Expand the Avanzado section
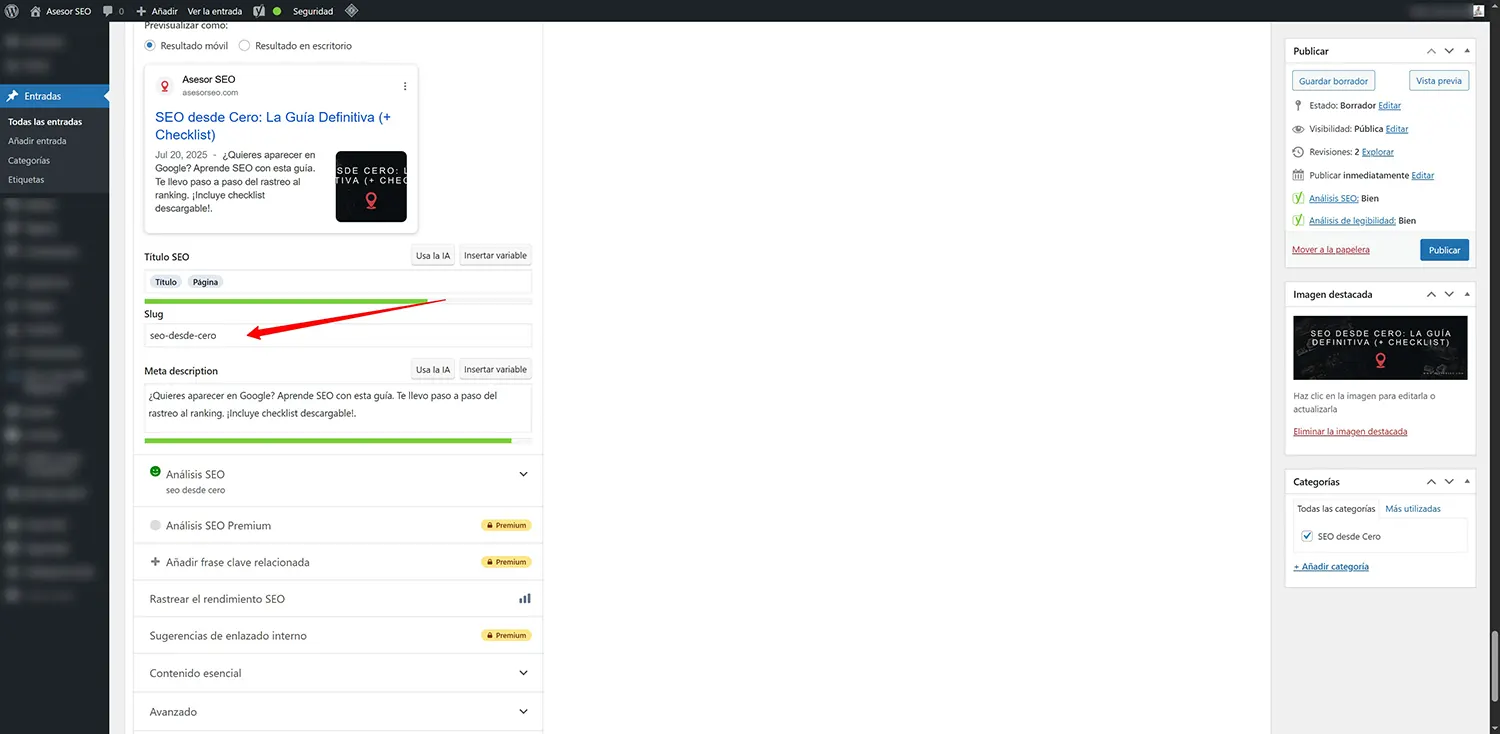 [x=523, y=712]
